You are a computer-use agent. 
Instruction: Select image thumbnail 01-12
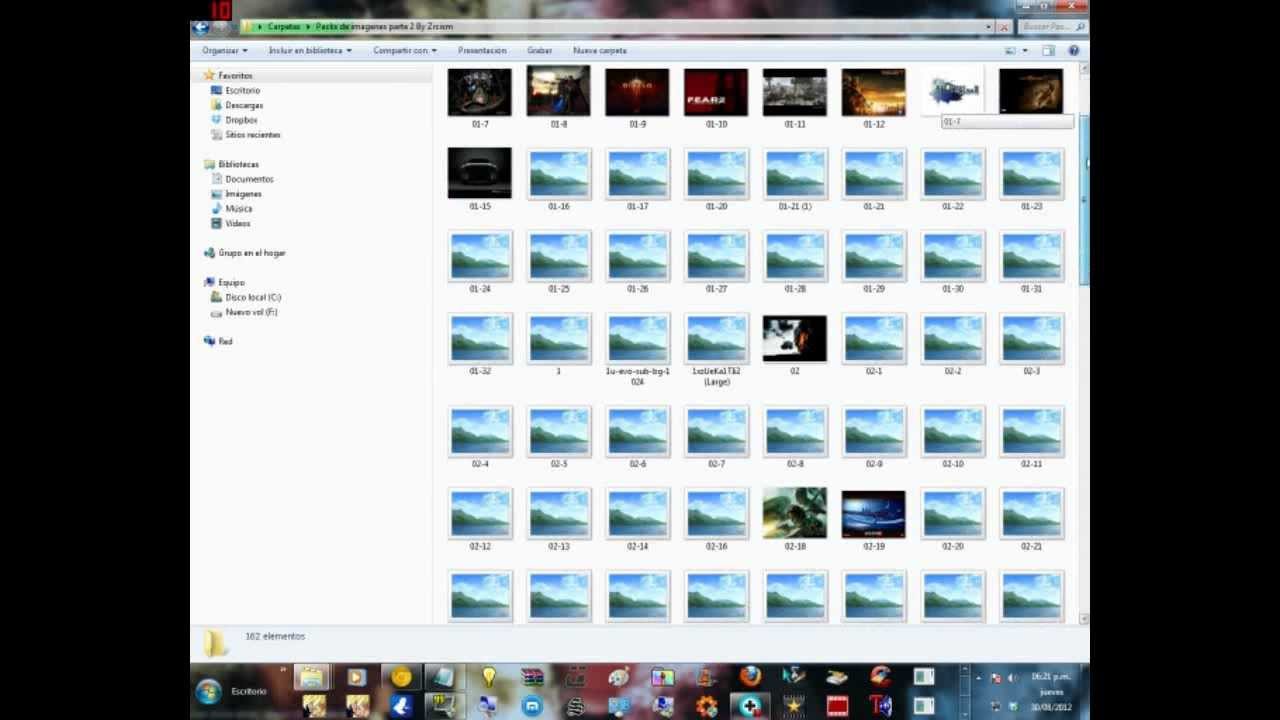tap(873, 92)
